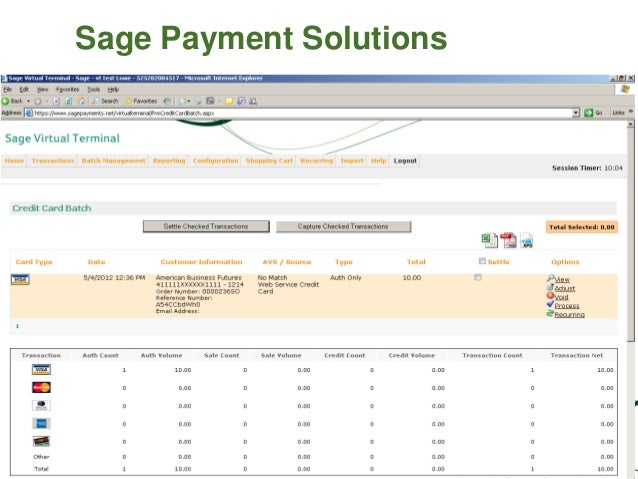Click the Visa logo in the summary table
This screenshot has height=479, width=638.
pos(41,370)
